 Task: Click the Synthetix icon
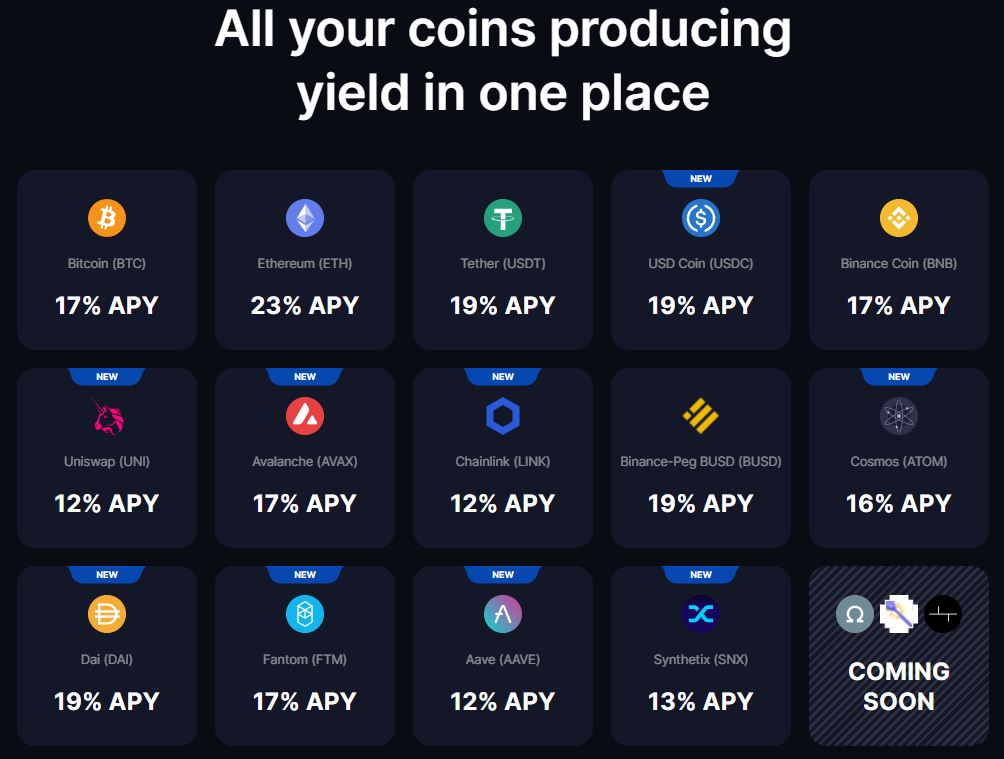pos(701,614)
